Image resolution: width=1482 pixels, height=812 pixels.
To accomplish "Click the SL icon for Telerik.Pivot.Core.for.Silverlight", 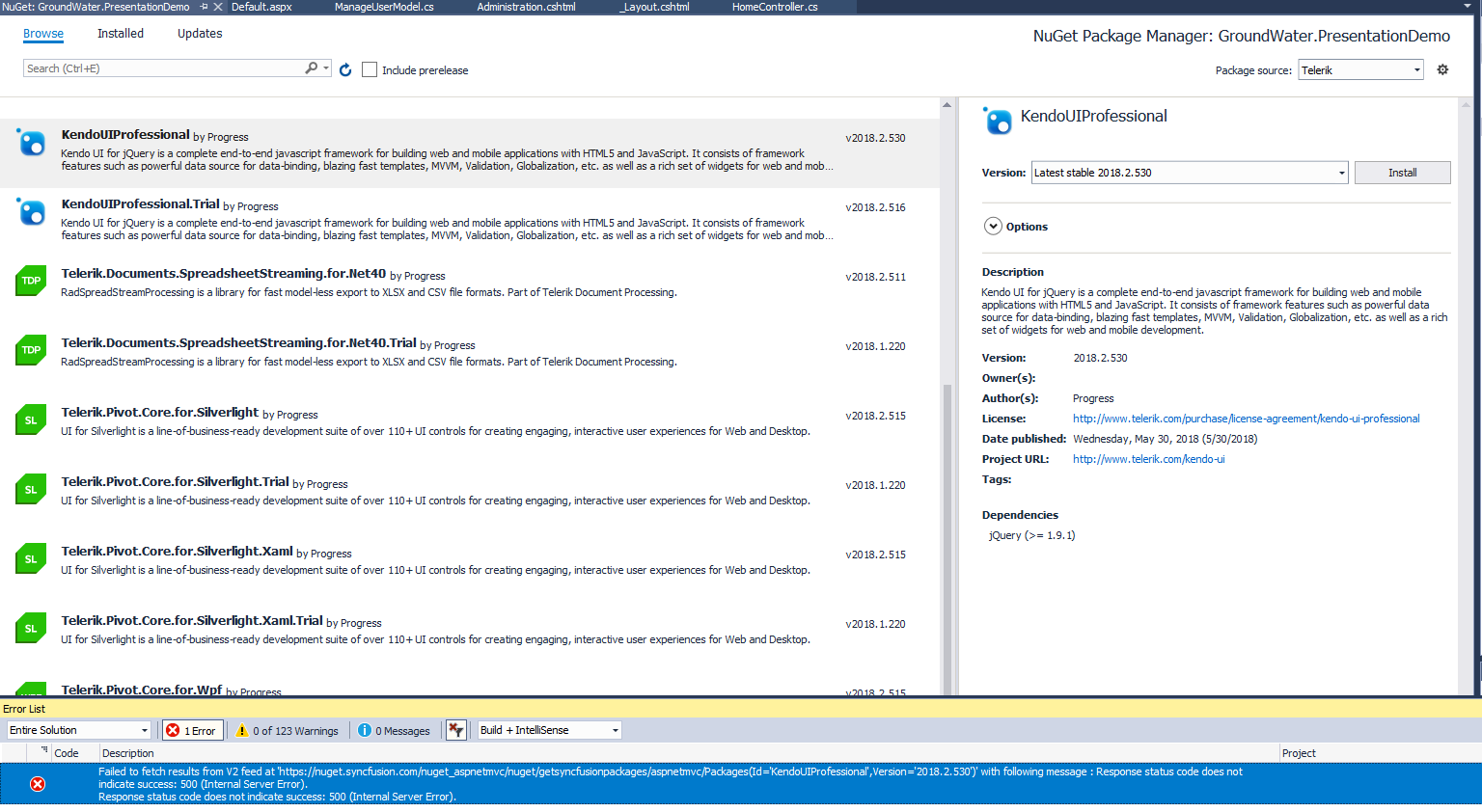I will tap(31, 420).
